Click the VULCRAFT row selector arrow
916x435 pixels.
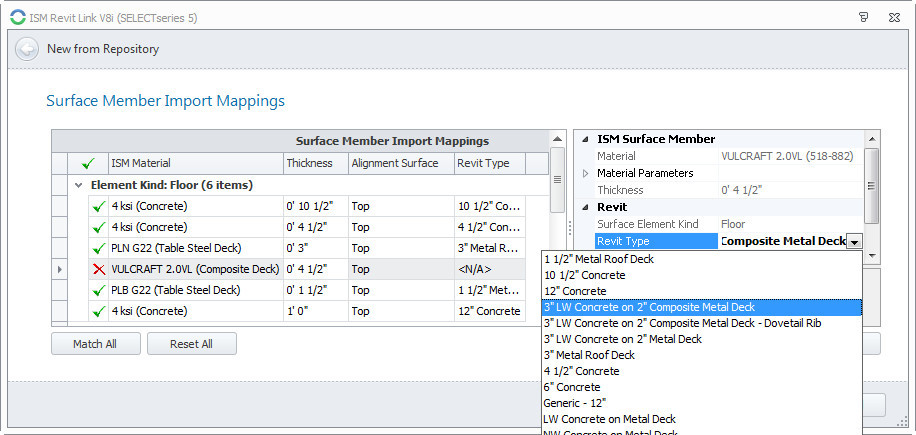pos(60,269)
